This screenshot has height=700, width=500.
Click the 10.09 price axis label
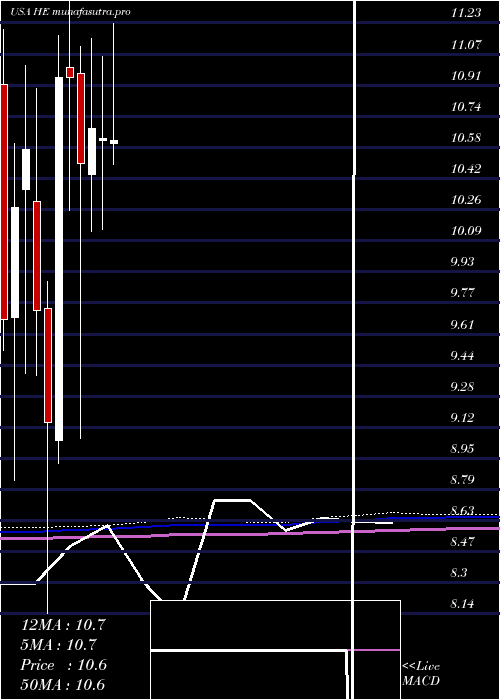[466, 231]
